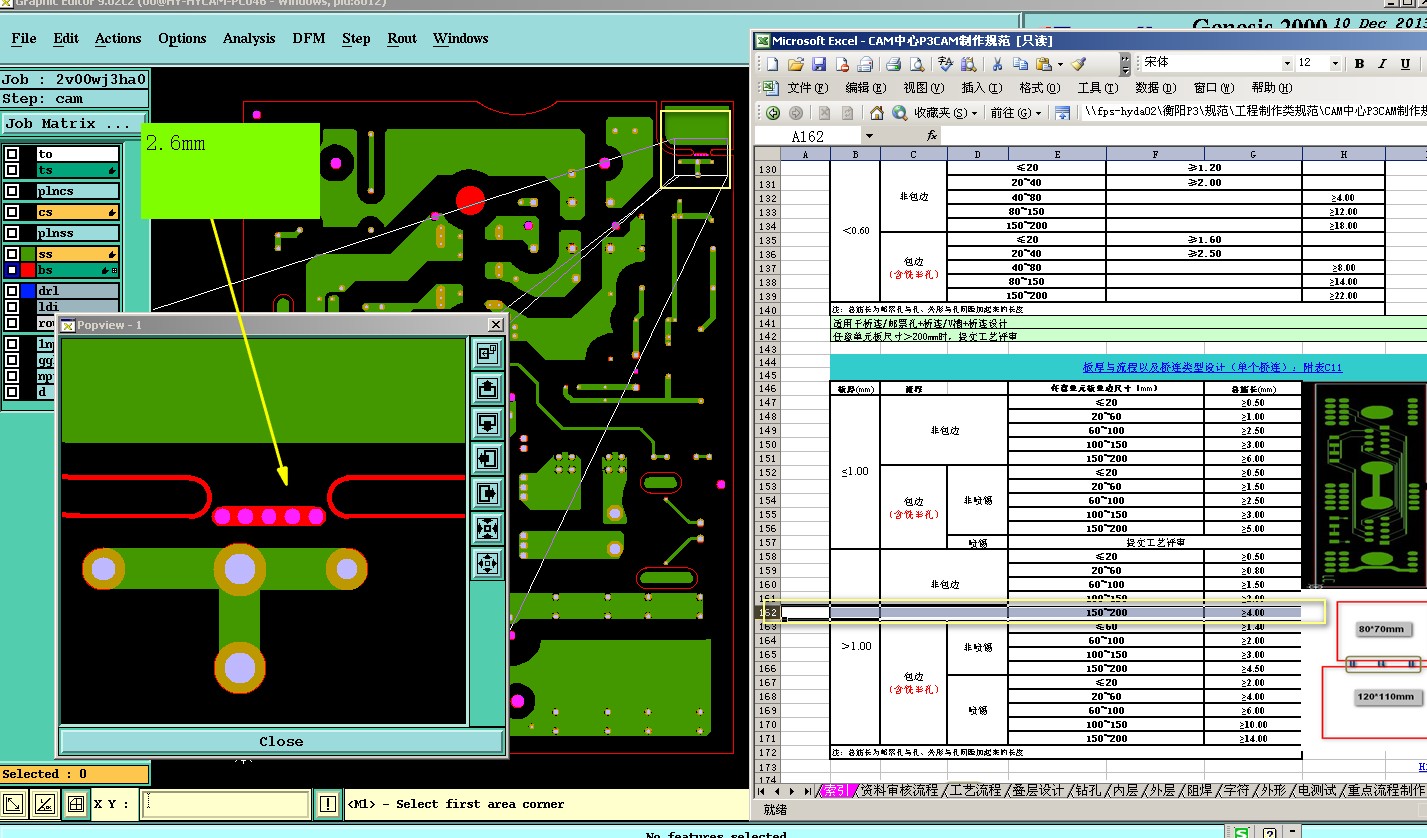Click Excel Name Box showing A162
Image resolution: width=1427 pixels, height=838 pixels.
tap(808, 136)
